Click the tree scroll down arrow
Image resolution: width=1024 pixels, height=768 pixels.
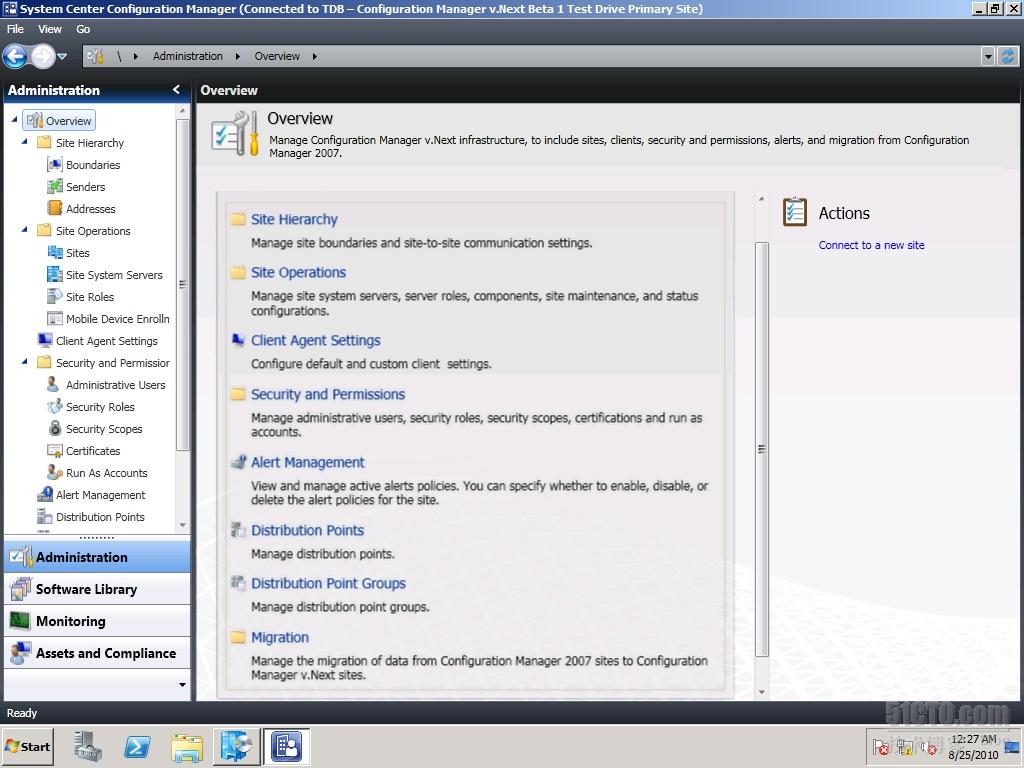182,524
